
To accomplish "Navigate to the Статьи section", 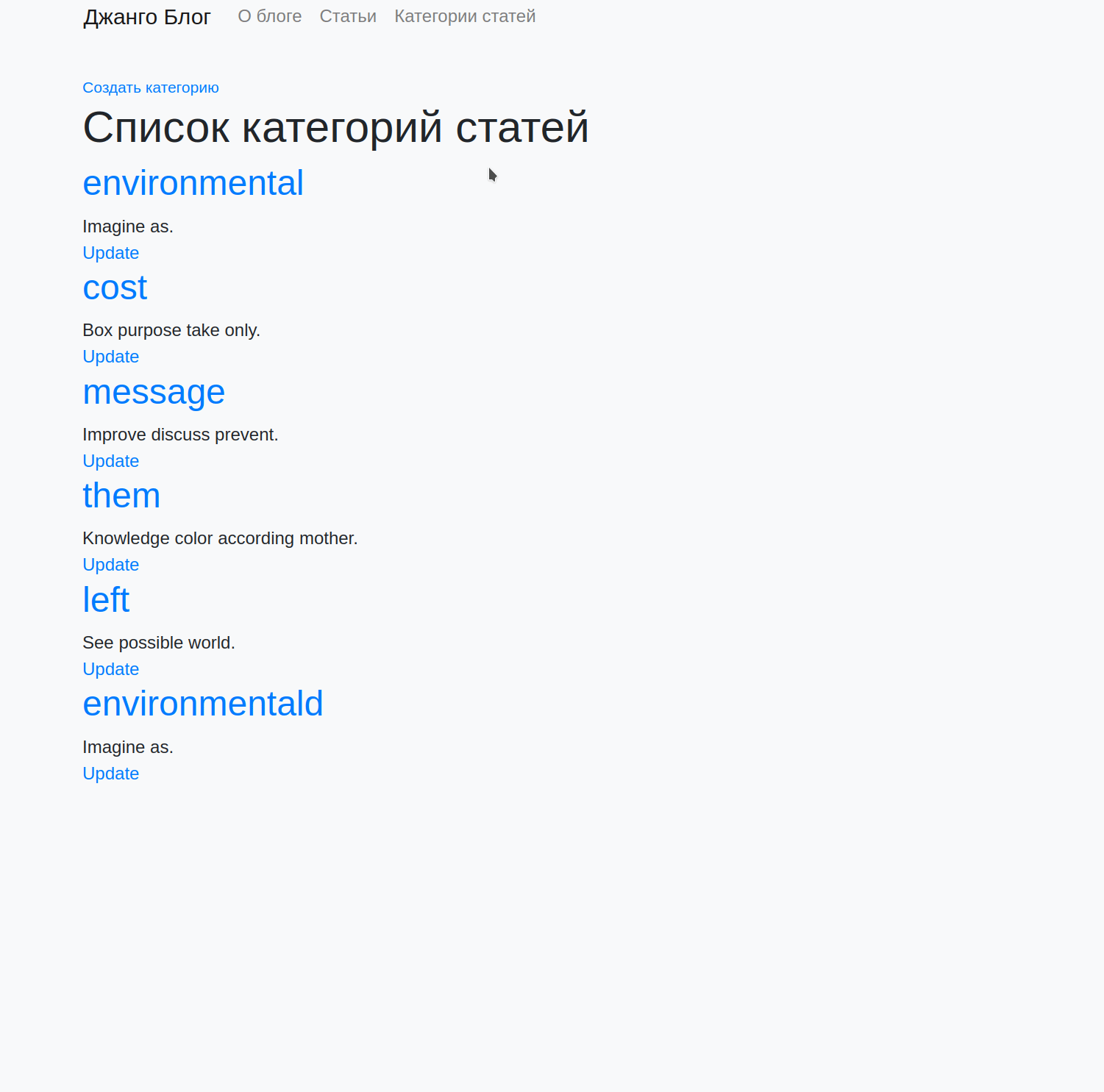I will click(347, 16).
